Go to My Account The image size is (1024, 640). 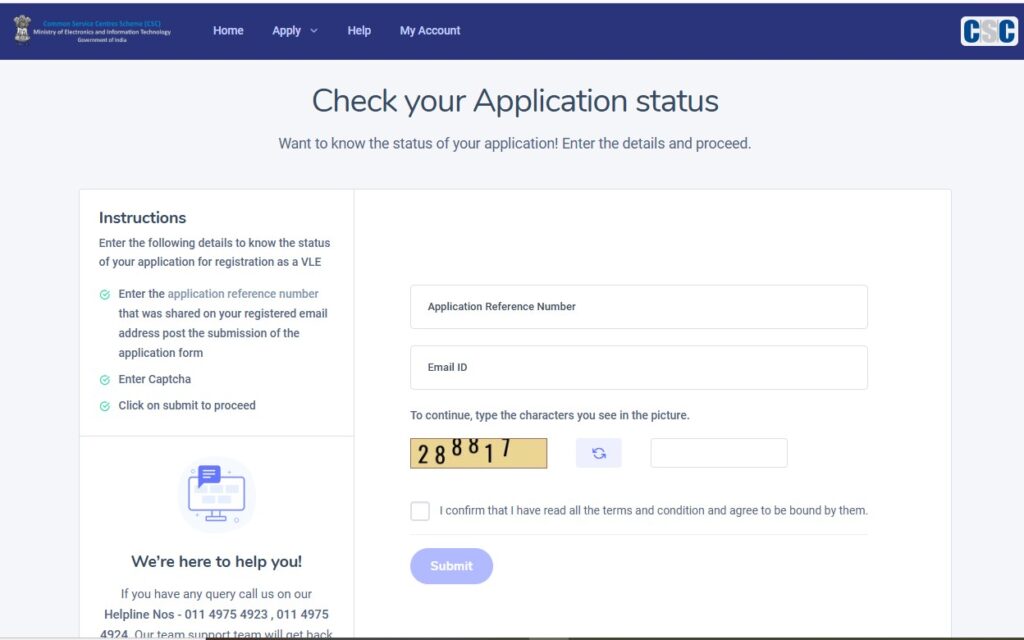point(430,31)
